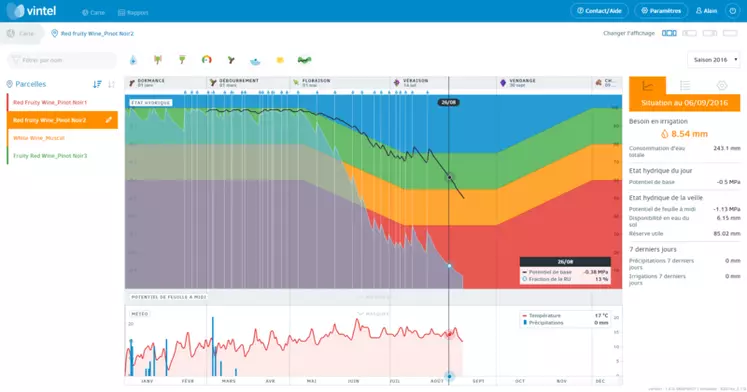This screenshot has width=747, height=392.
Task: Click the Débourrement bud icon
Action: click(213, 83)
